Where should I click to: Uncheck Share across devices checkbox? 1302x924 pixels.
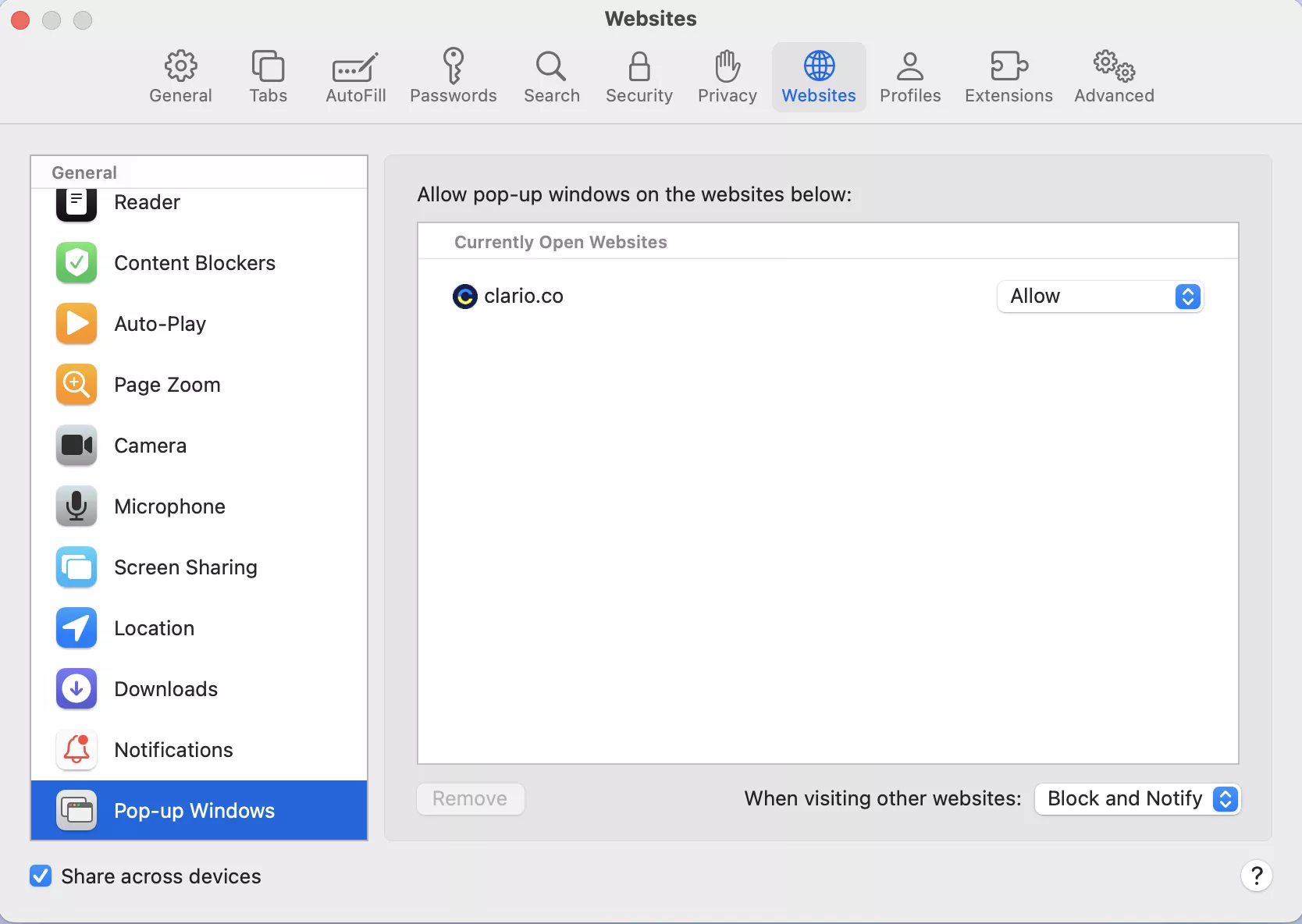click(x=41, y=876)
